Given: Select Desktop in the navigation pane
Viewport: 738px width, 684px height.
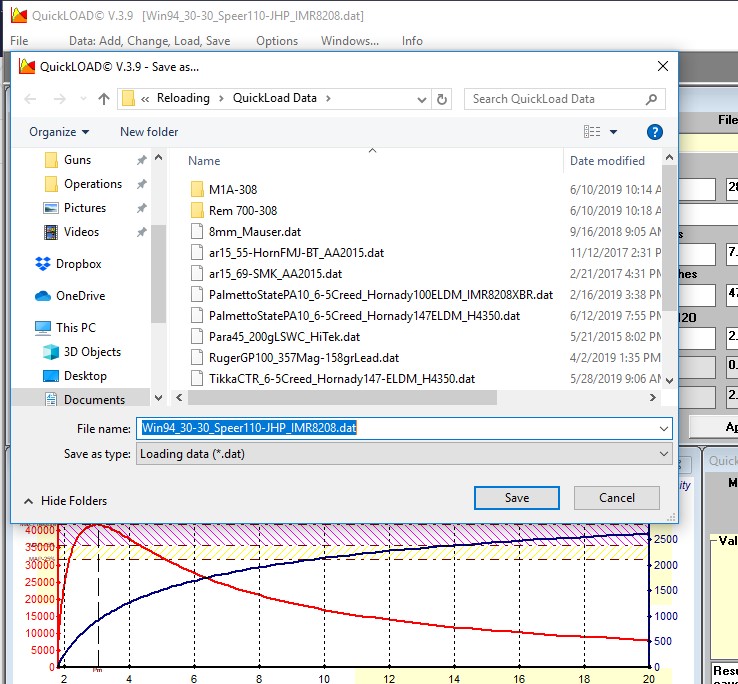Looking at the screenshot, I should point(75,376).
